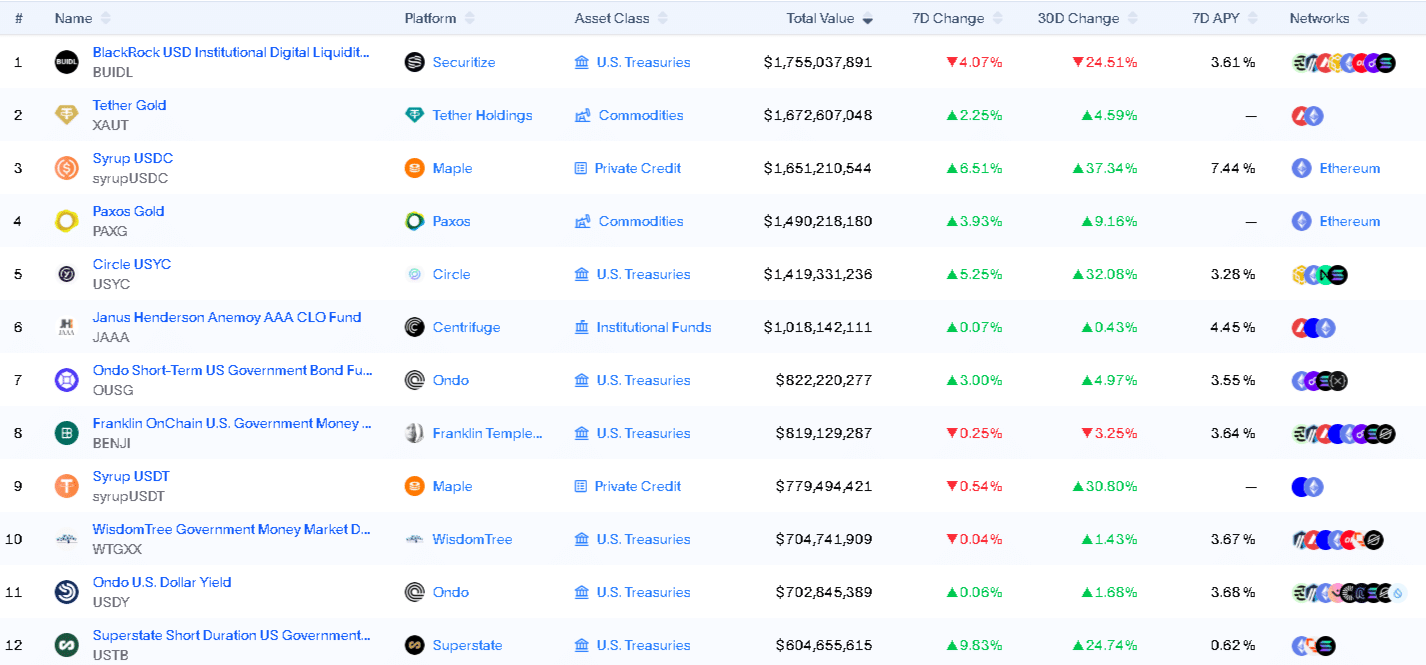
Task: Open Janus Henderson Anemoy AAA CLO Fund
Action: tap(227, 317)
